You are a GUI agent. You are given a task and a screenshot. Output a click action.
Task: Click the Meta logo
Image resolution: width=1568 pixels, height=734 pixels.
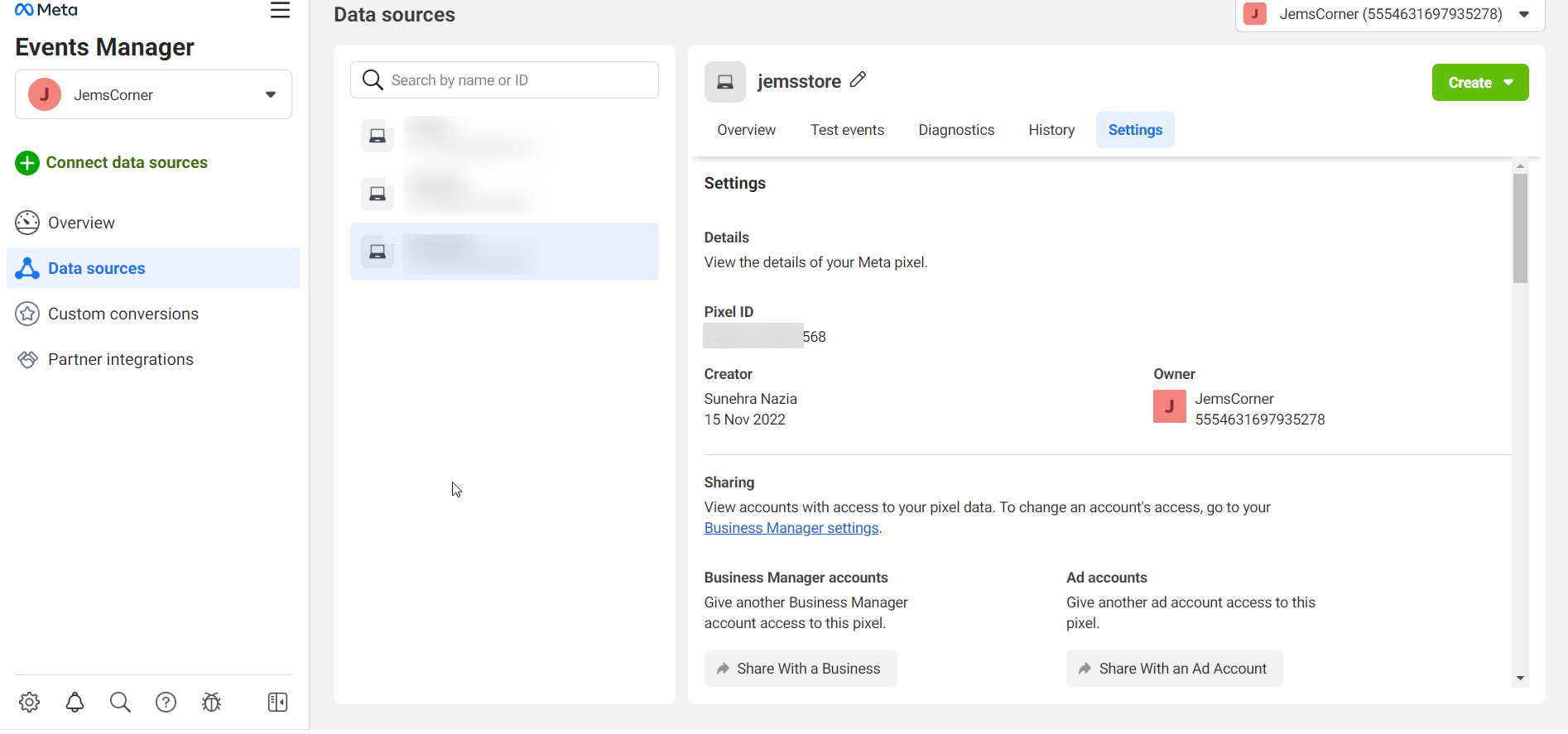click(46, 10)
